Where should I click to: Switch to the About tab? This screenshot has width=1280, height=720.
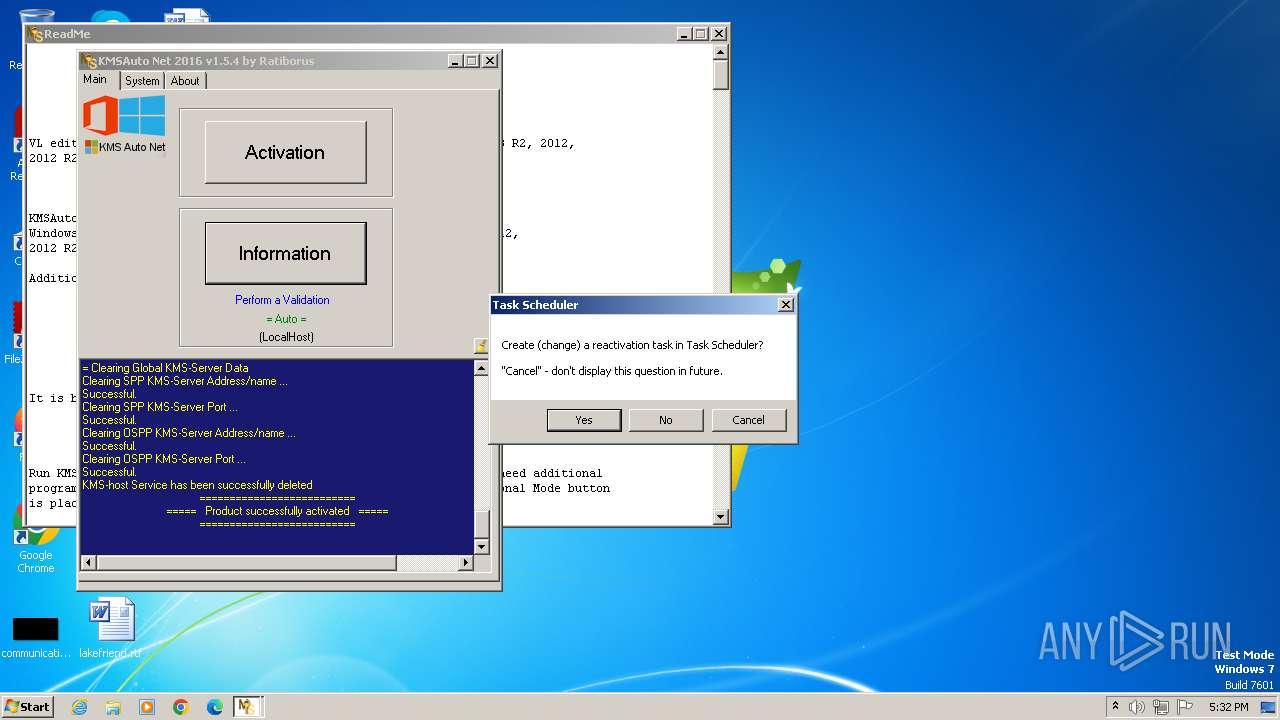click(x=185, y=81)
